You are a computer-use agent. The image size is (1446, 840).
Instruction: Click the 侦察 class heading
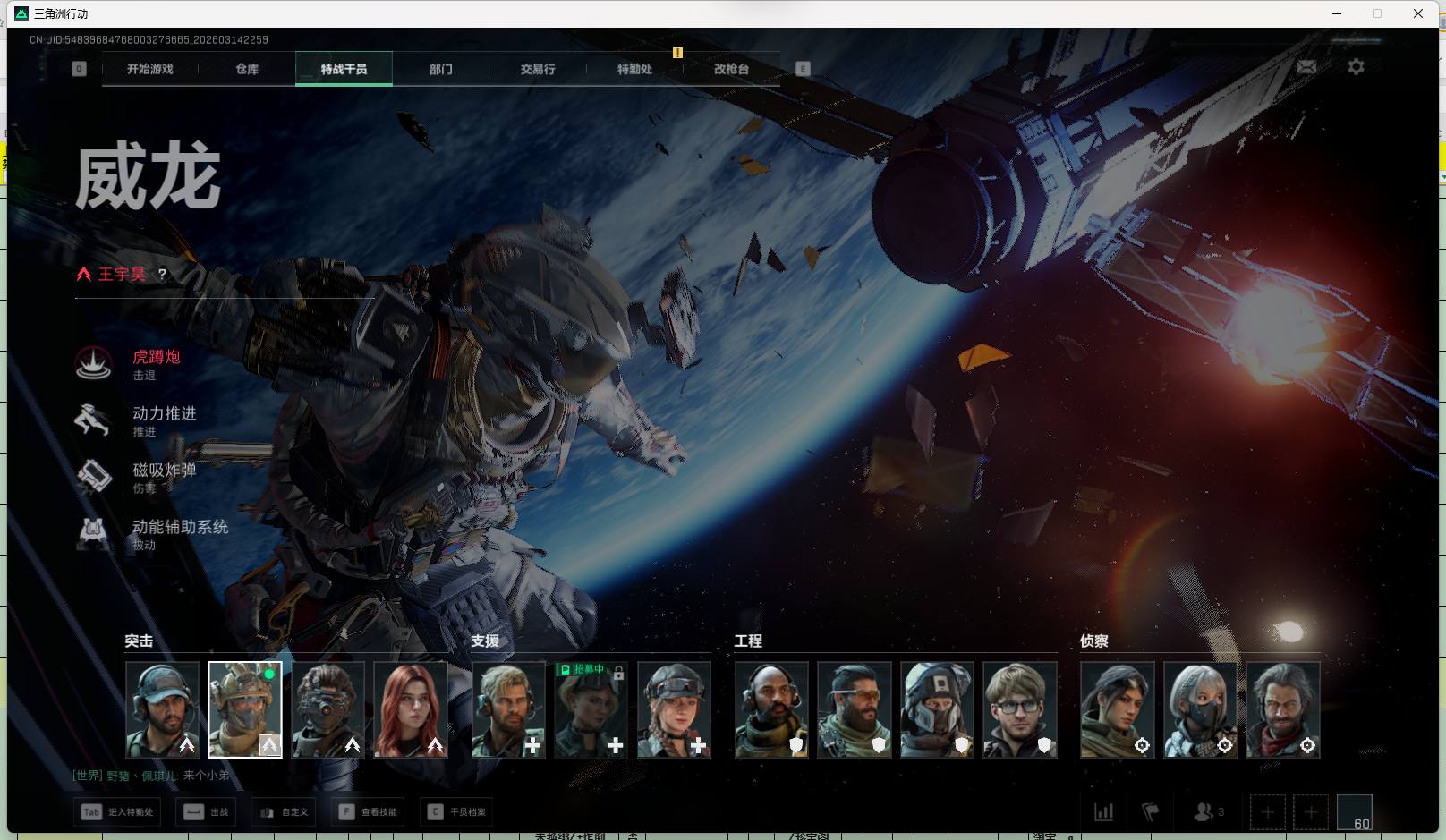tap(1094, 641)
